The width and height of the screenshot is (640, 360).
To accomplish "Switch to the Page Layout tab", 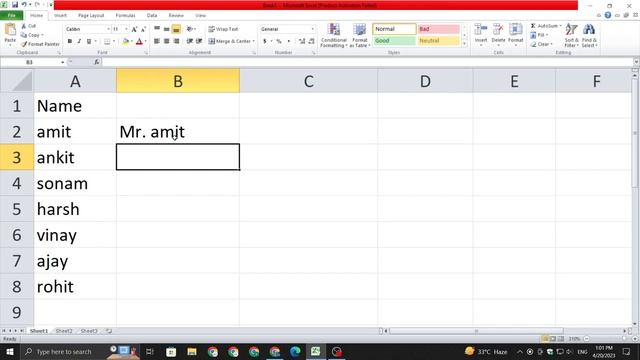I will pyautogui.click(x=91, y=16).
